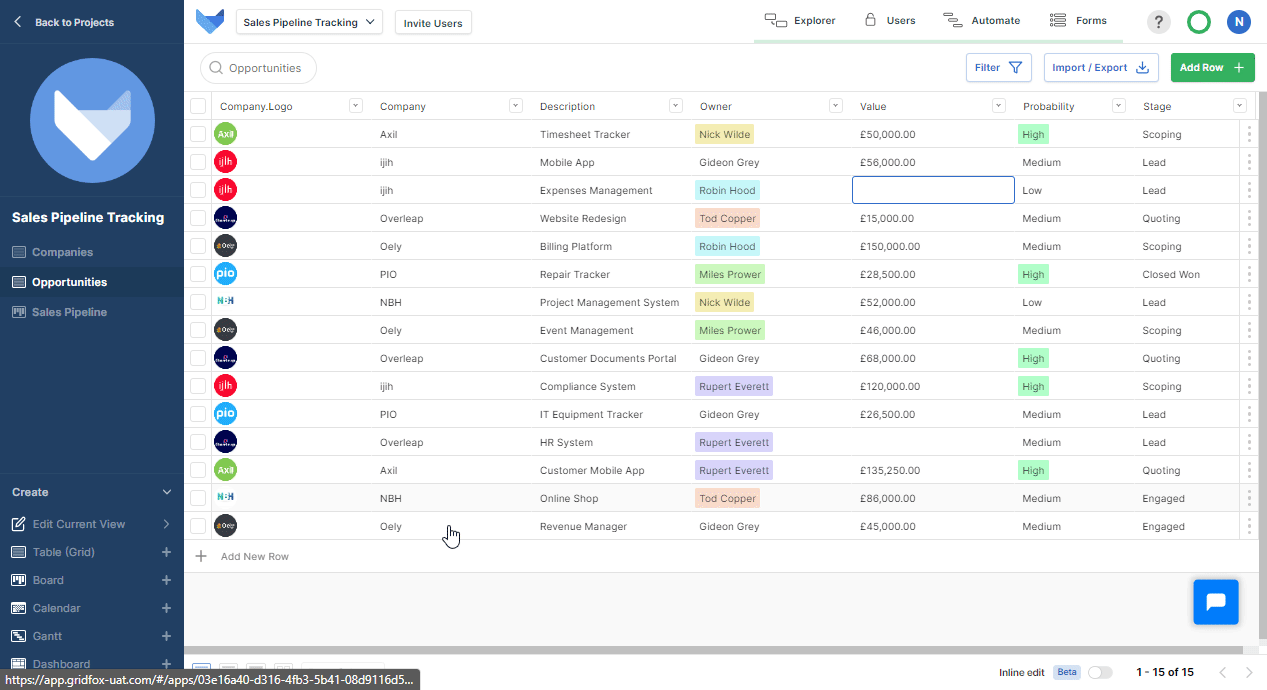The width and height of the screenshot is (1267, 690).
Task: Check the Expenses Management row checkbox
Action: click(198, 190)
